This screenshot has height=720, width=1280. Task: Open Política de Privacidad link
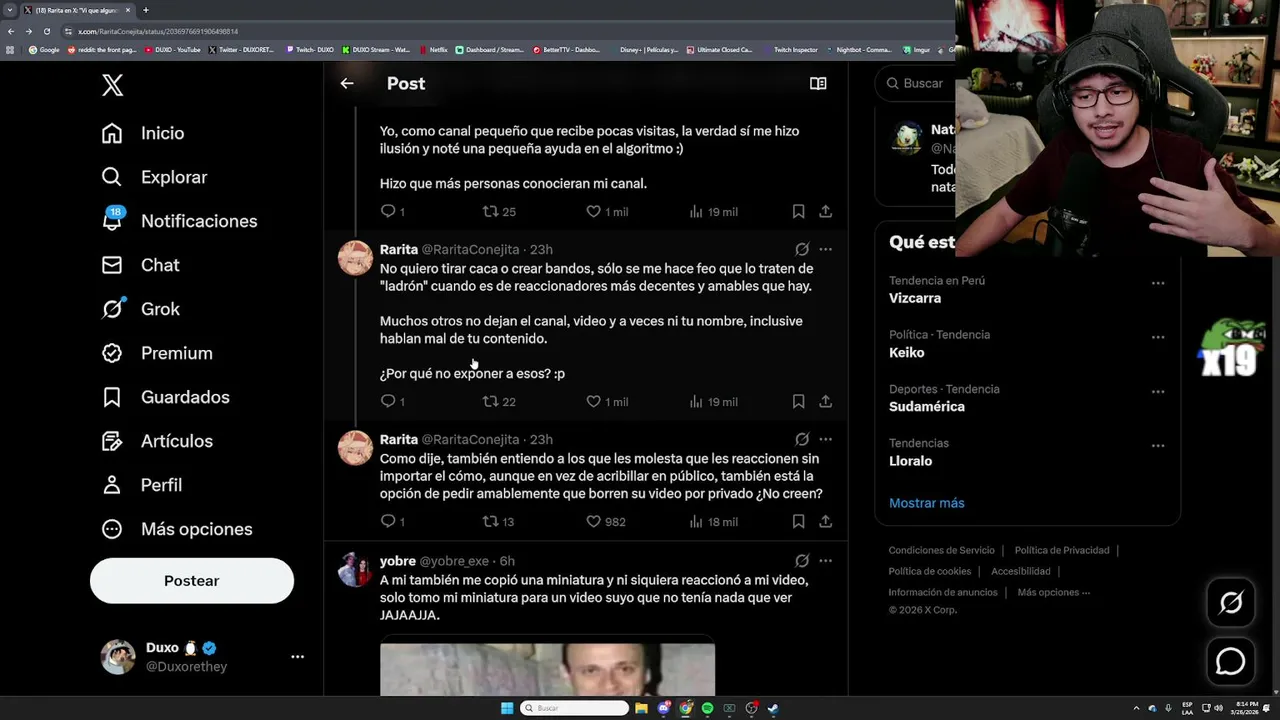[x=1062, y=550]
